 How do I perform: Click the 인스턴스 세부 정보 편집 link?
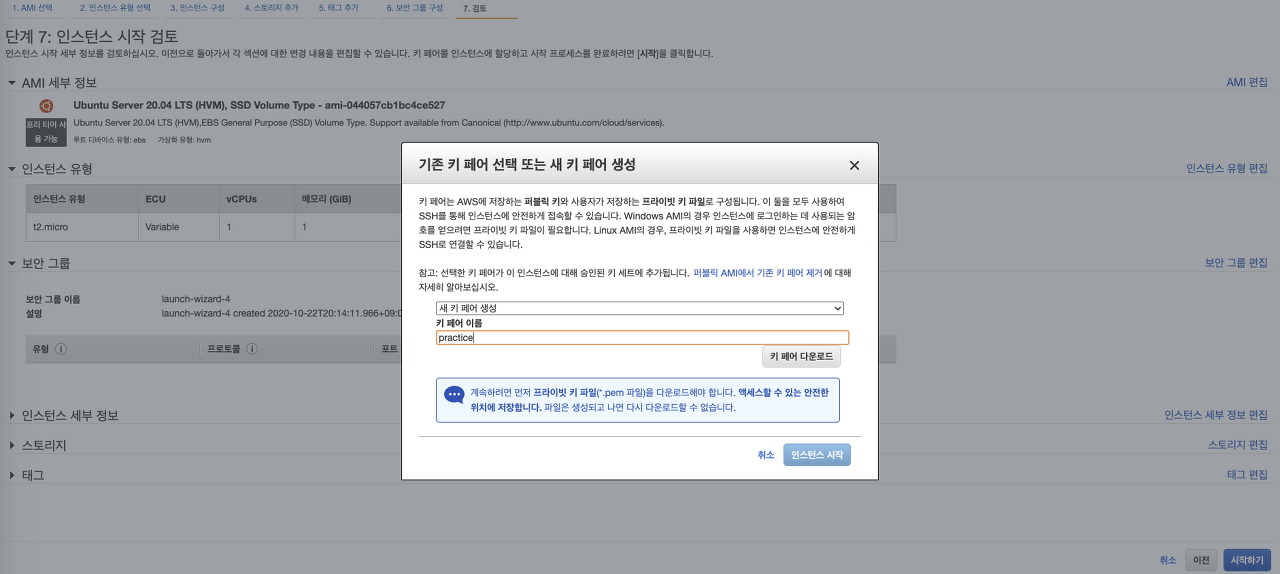tap(1216, 415)
